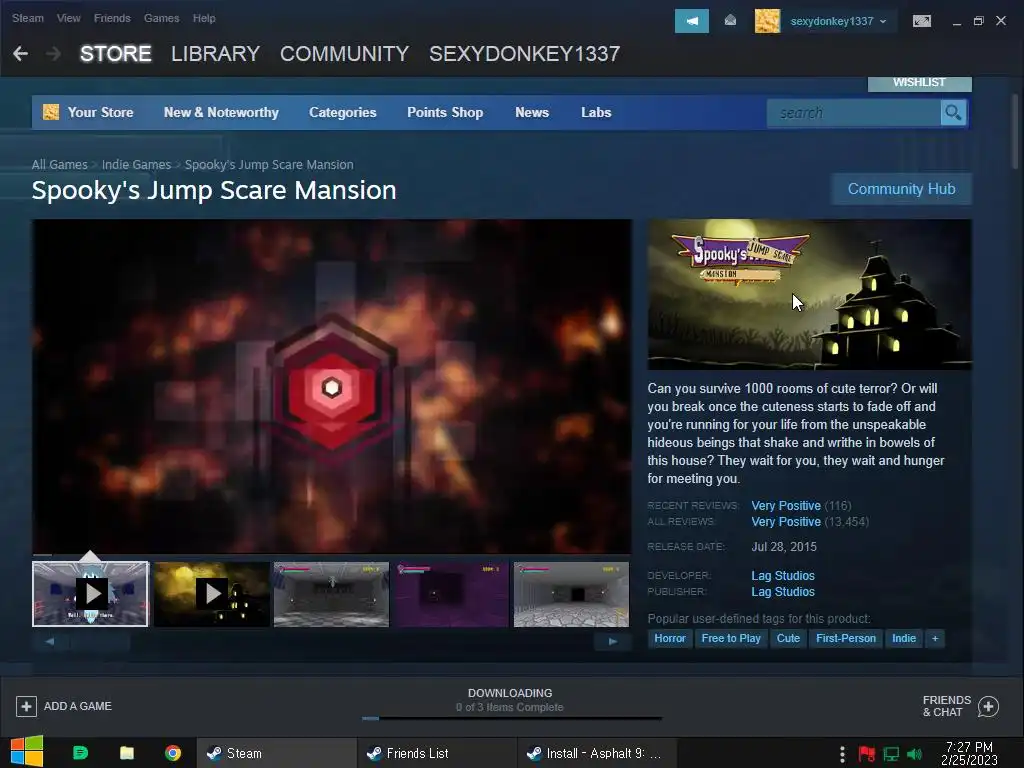Switch to the STORE tab
1024x768 pixels.
pyautogui.click(x=116, y=54)
